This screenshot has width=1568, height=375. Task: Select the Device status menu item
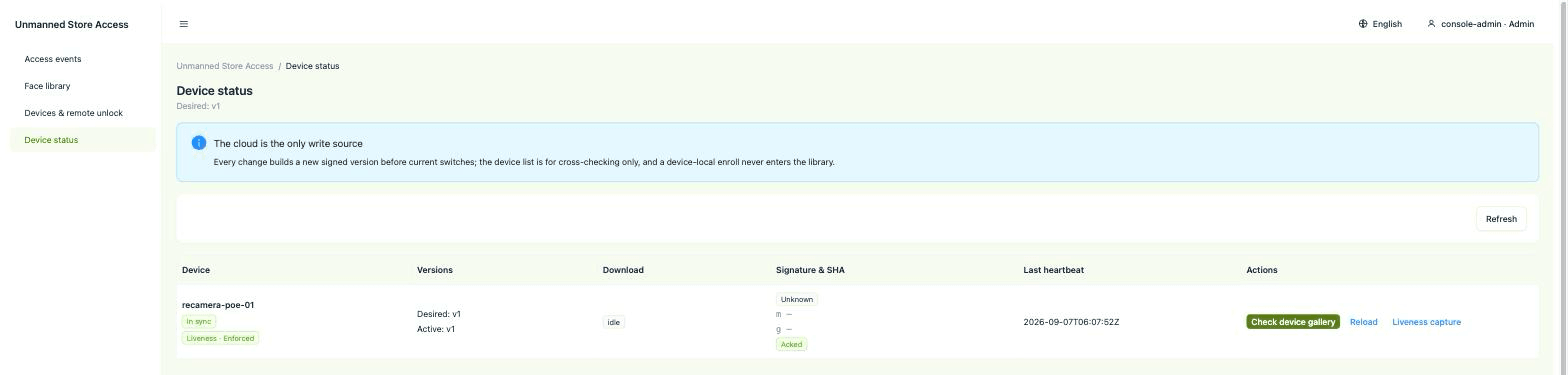(x=83, y=140)
